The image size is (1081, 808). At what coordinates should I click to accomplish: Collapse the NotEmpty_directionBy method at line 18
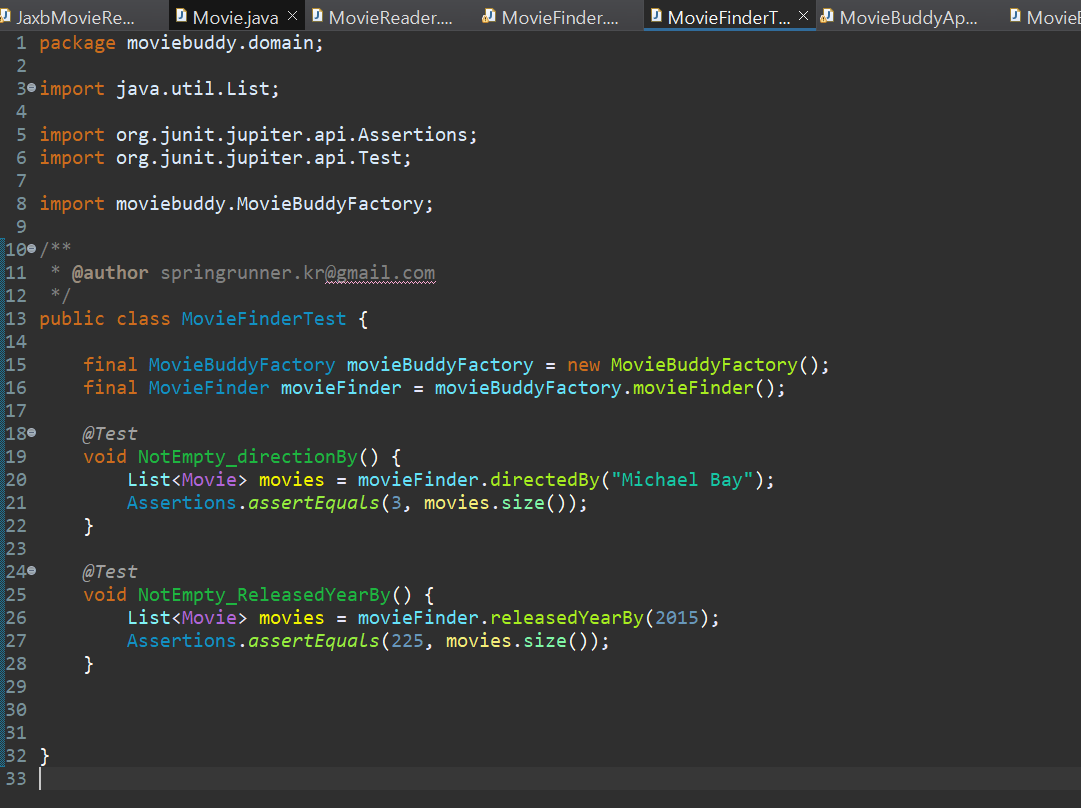[x=32, y=432]
